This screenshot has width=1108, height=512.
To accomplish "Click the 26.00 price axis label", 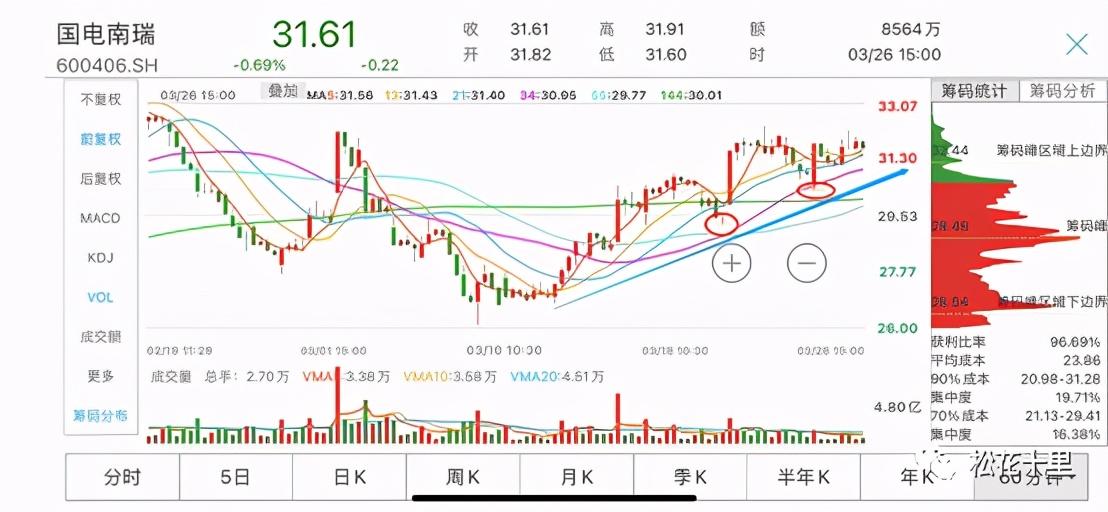I will [x=897, y=328].
